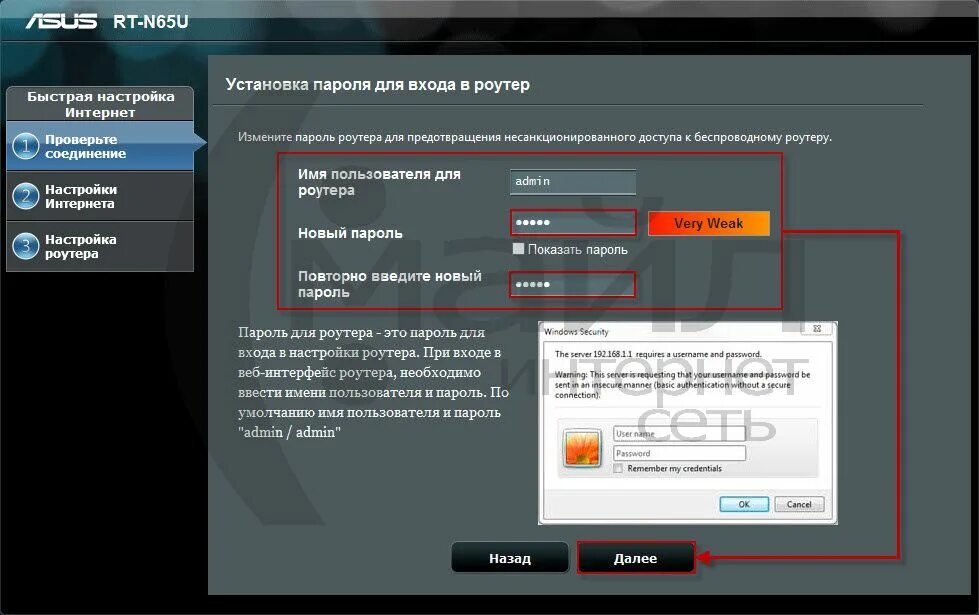The image size is (979, 615).
Task: Open the Настройка роутера step
Action: 100,246
